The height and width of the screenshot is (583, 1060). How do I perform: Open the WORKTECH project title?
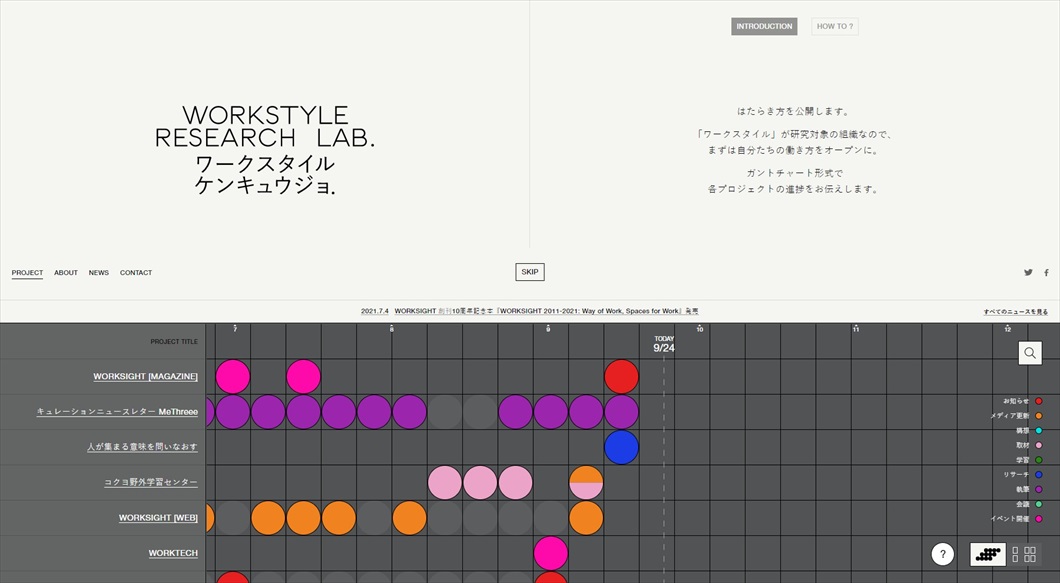click(173, 553)
